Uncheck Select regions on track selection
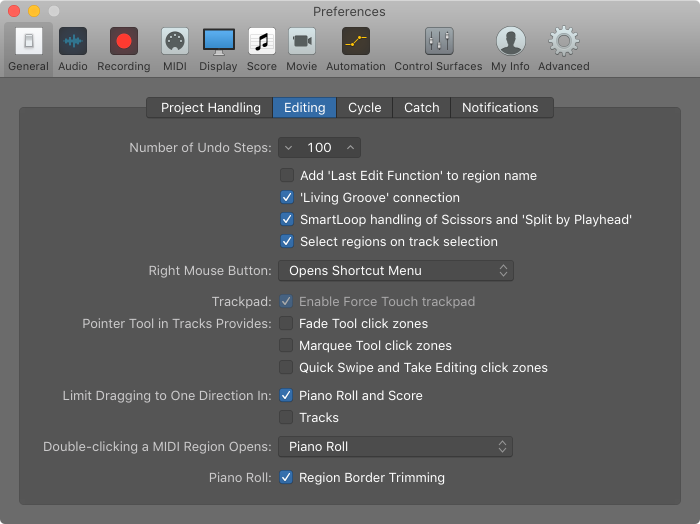This screenshot has width=700, height=524. 287,241
